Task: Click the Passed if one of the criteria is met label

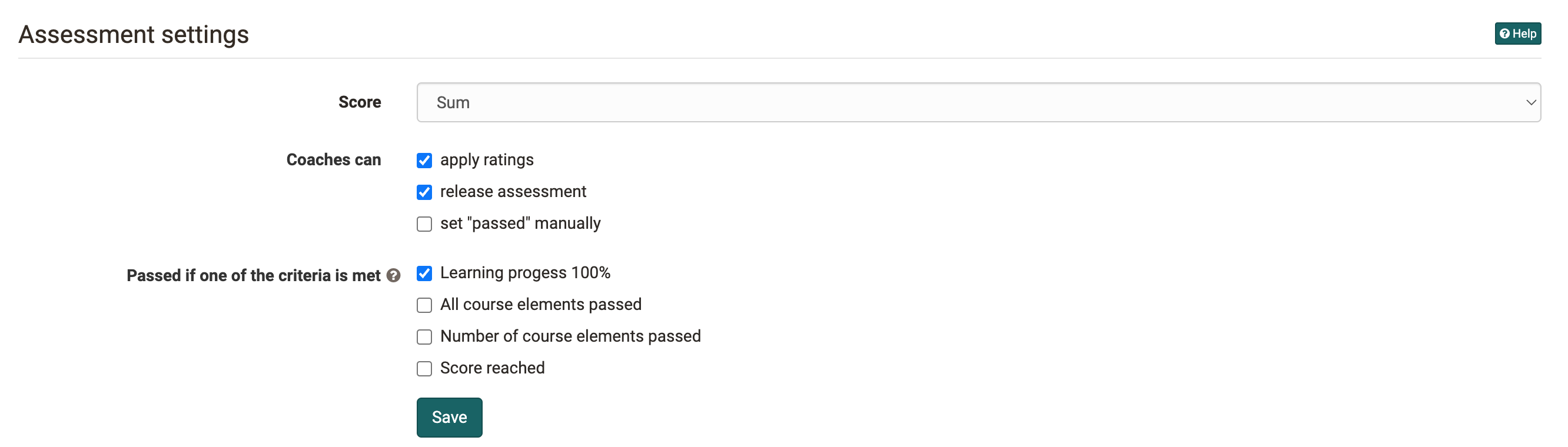Action: (255, 275)
